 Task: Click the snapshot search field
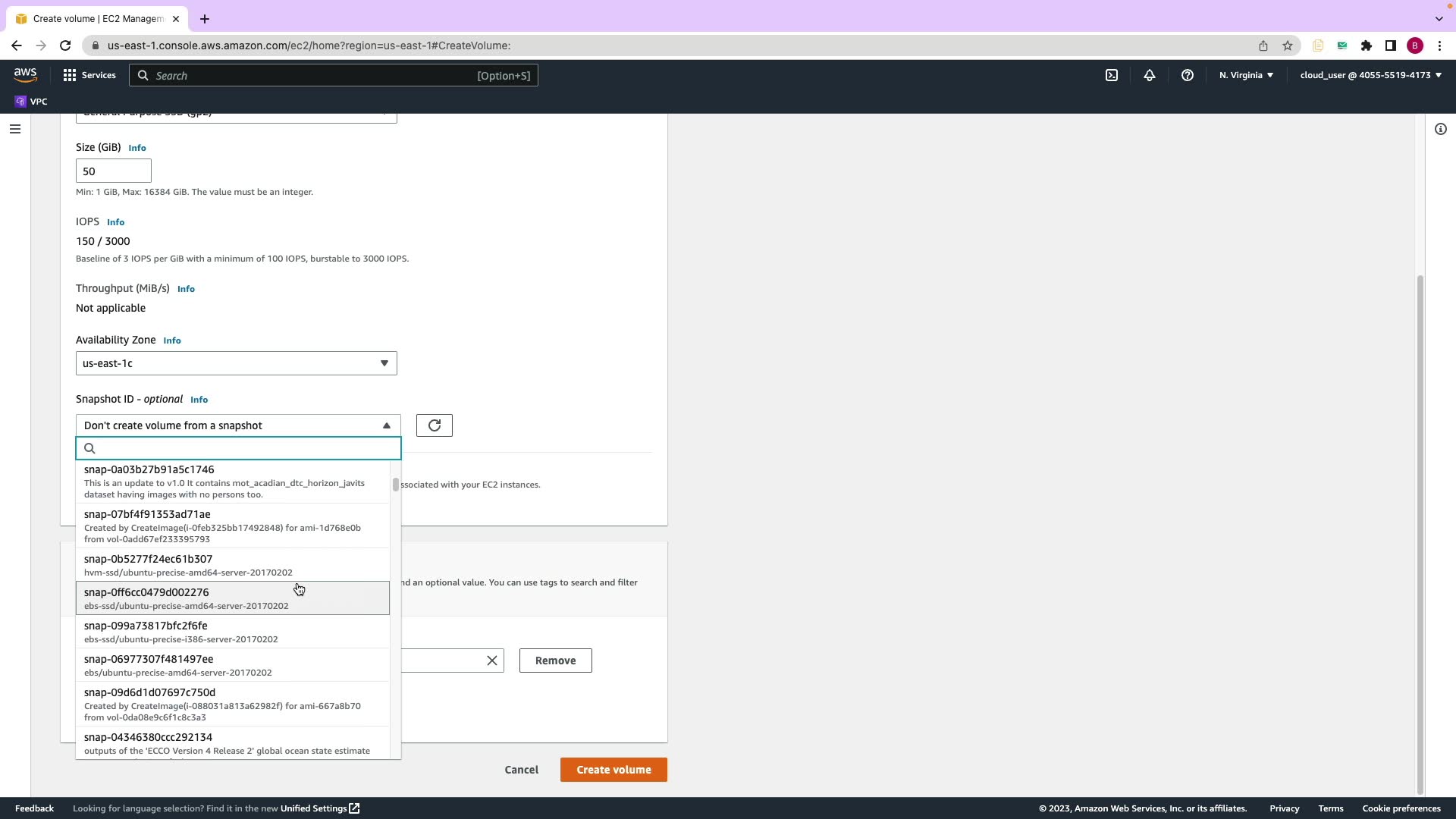pos(243,448)
